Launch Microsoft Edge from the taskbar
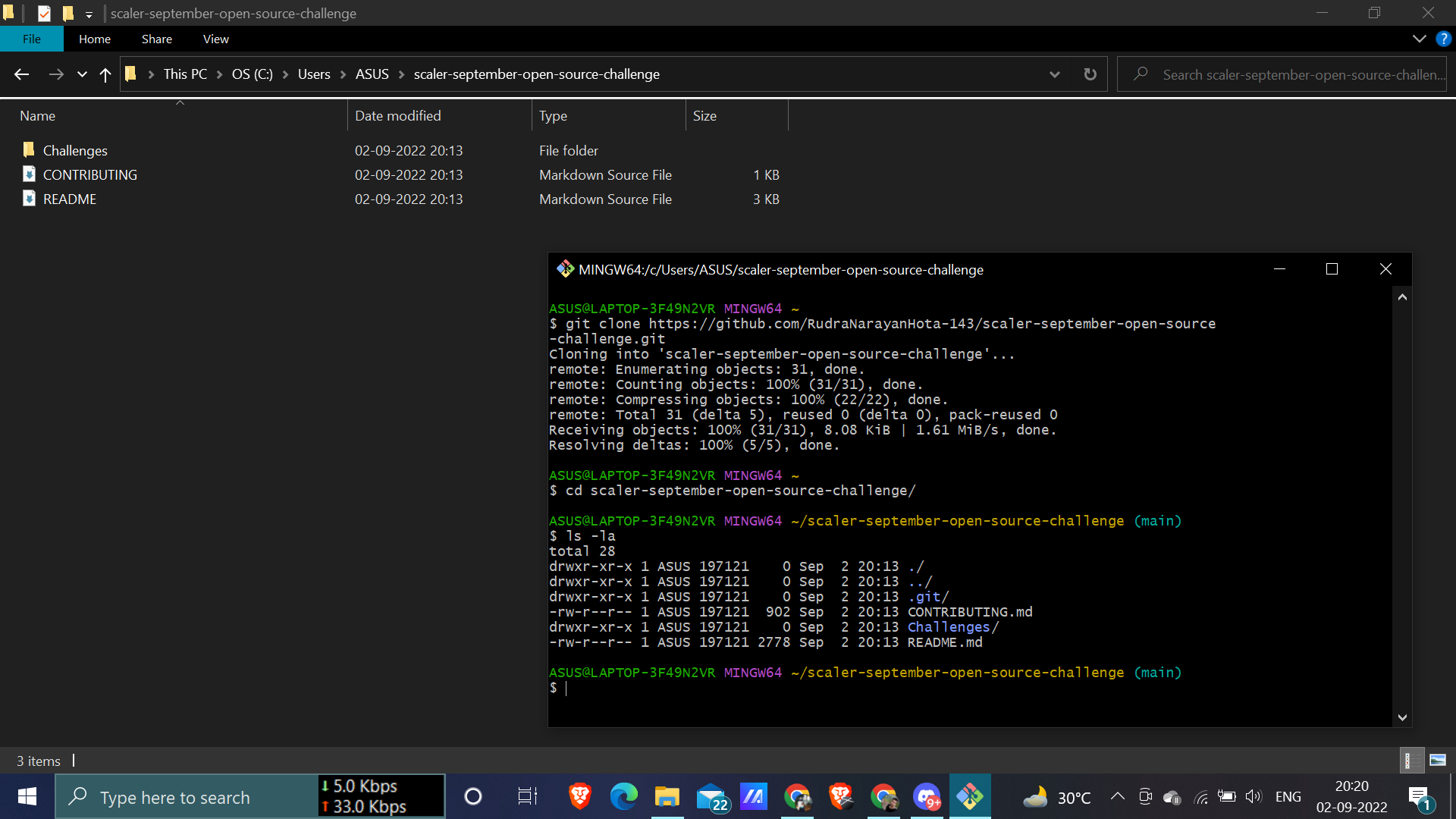This screenshot has height=819, width=1456. (623, 796)
